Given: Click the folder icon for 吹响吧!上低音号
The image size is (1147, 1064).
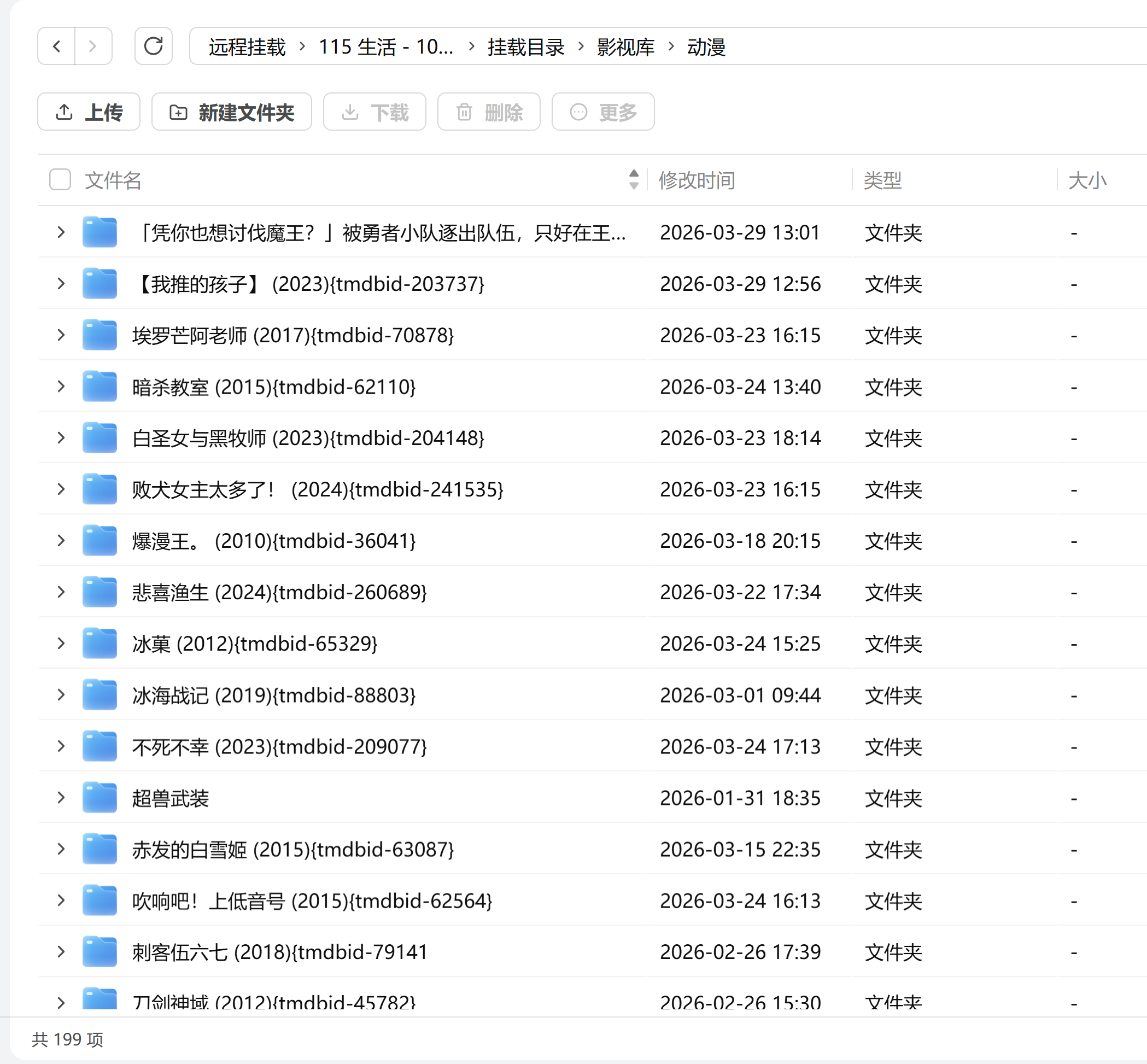Looking at the screenshot, I should (x=100, y=901).
